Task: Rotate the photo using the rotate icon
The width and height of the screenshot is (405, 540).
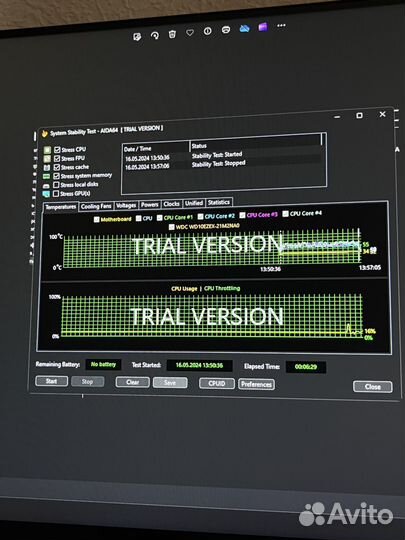Action: 155,35
